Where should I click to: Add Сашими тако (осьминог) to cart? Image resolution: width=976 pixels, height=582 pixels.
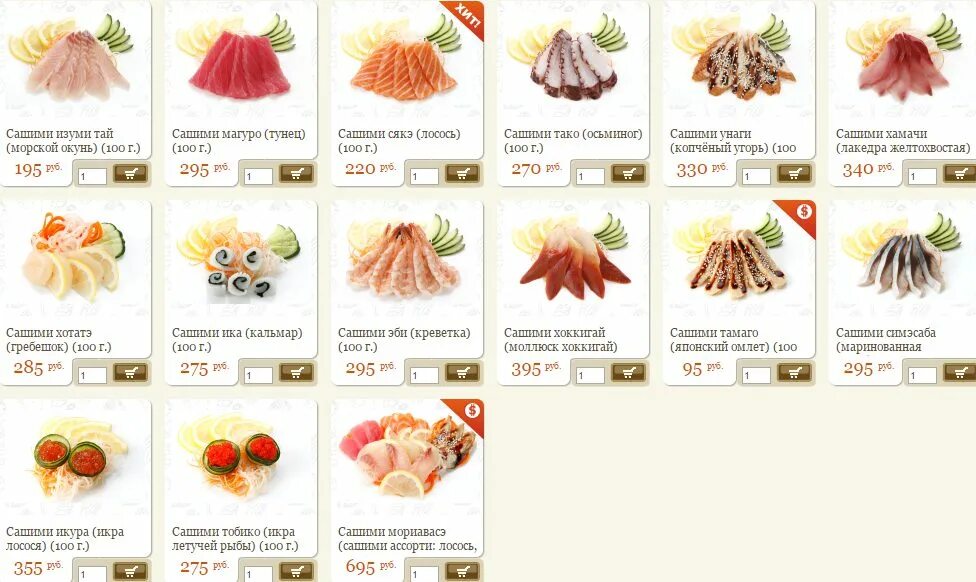click(629, 174)
